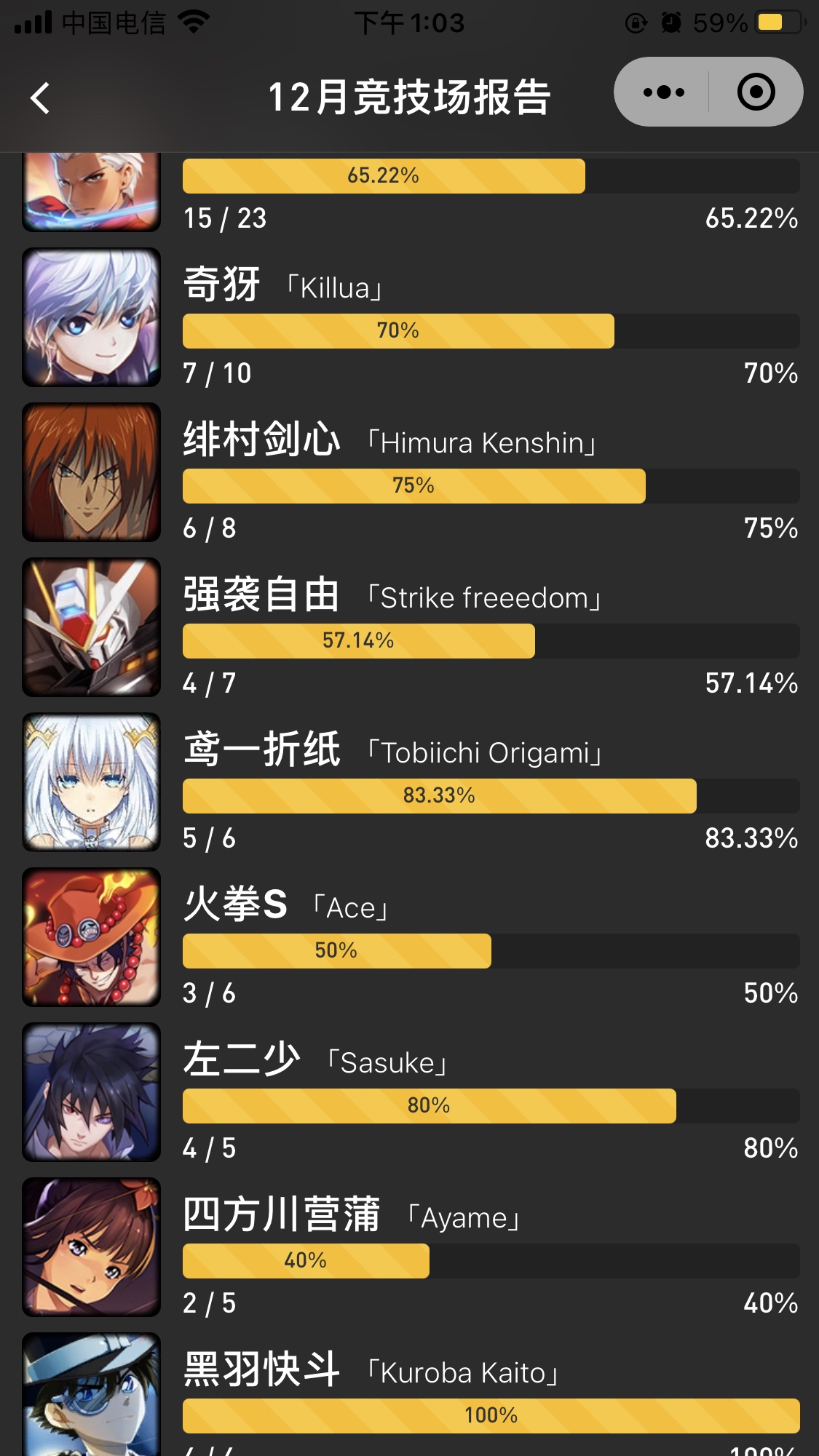This screenshot has height=1456, width=819.
Task: Tap Tobiichi Origami's white-haired portrait
Action: pyautogui.click(x=91, y=782)
